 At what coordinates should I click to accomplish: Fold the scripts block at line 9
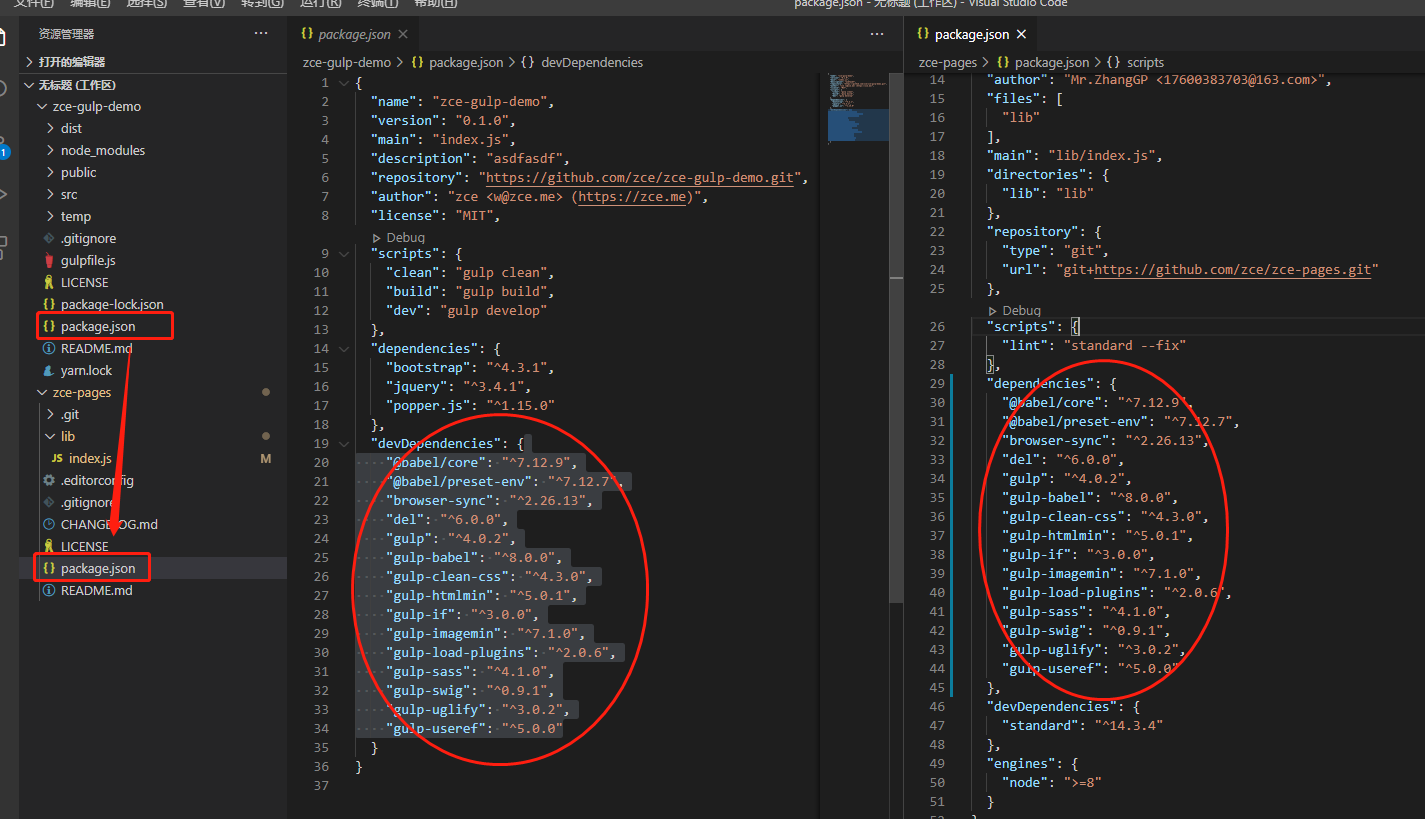346,253
